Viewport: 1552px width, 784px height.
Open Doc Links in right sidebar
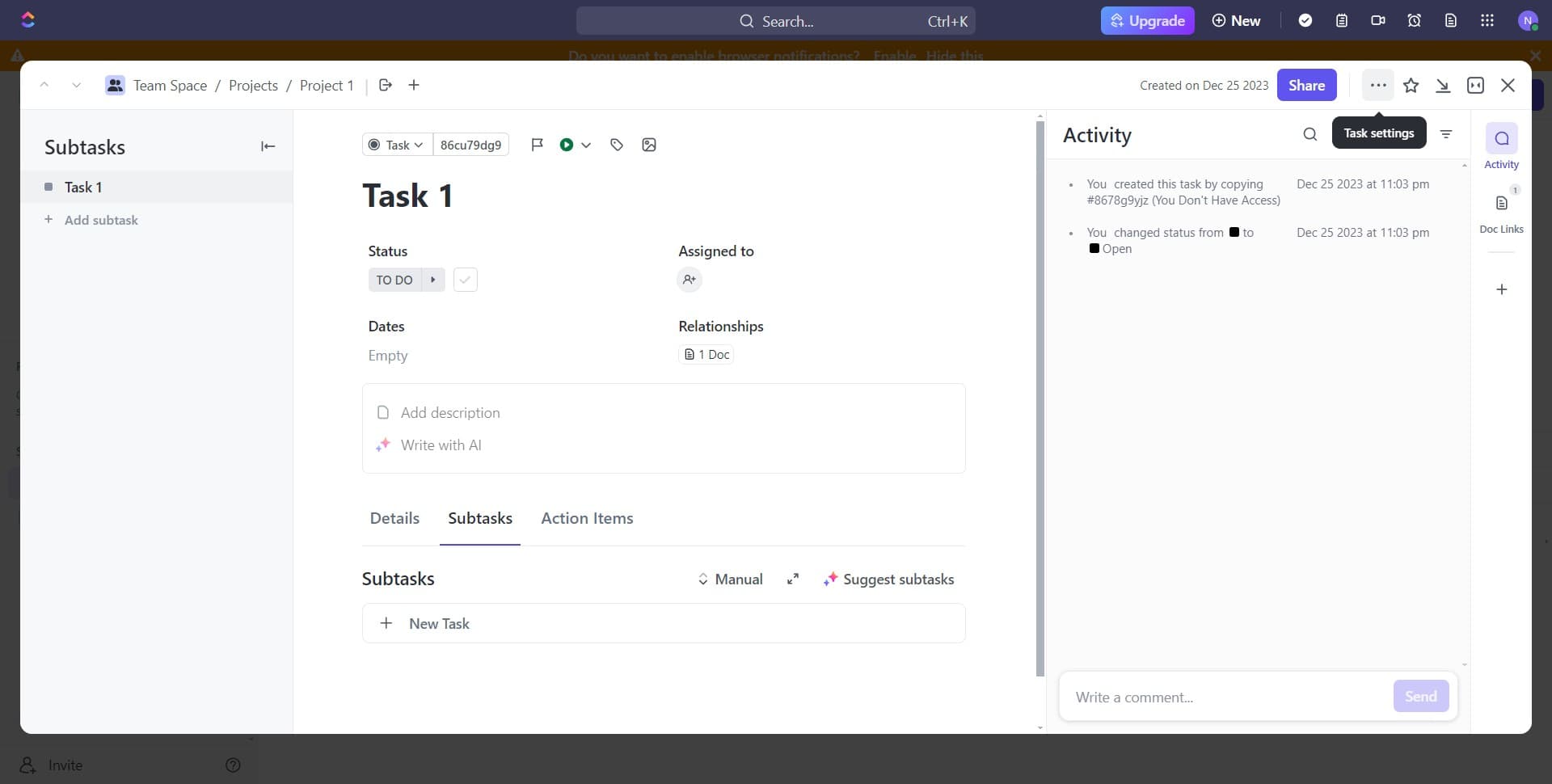[x=1501, y=212]
